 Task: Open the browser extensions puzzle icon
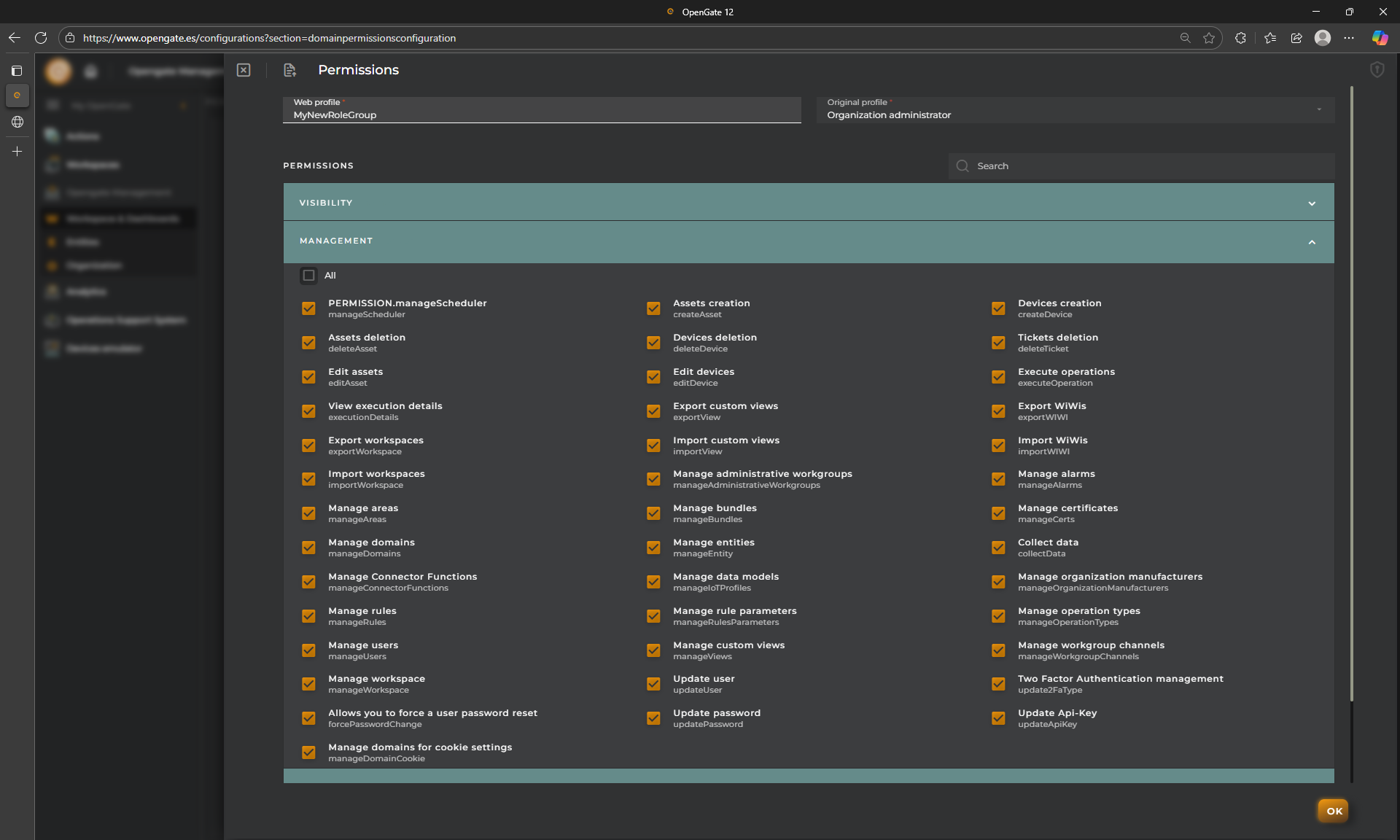[x=1240, y=38]
